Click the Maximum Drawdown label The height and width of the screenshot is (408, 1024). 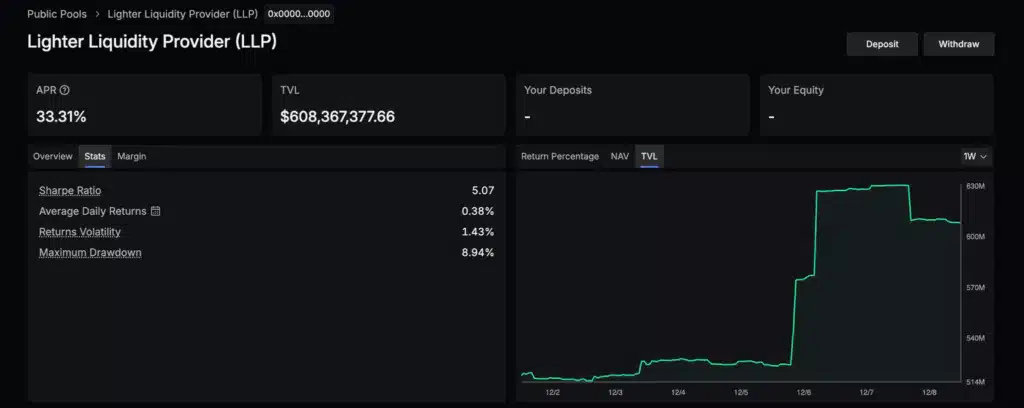(x=90, y=253)
